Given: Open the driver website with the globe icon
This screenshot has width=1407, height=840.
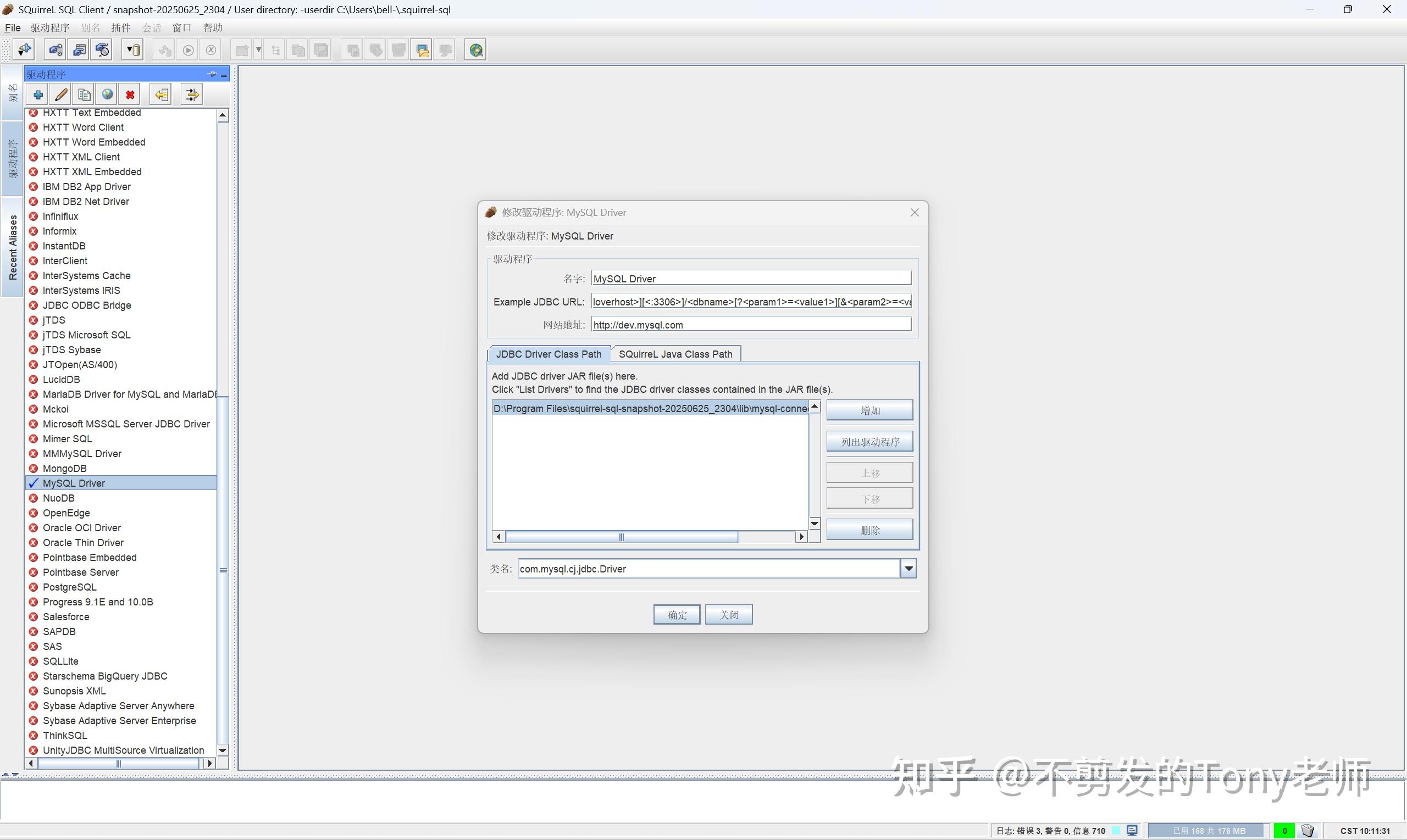Looking at the screenshot, I should point(107,94).
